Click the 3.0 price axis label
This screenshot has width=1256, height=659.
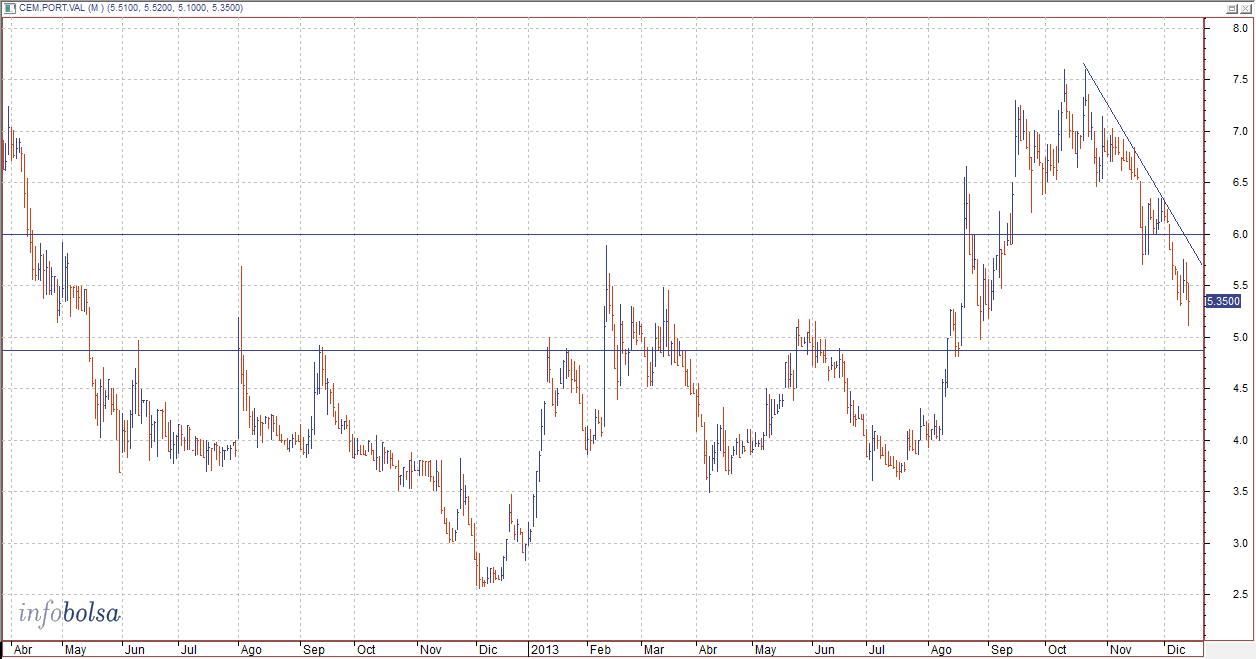1239,544
